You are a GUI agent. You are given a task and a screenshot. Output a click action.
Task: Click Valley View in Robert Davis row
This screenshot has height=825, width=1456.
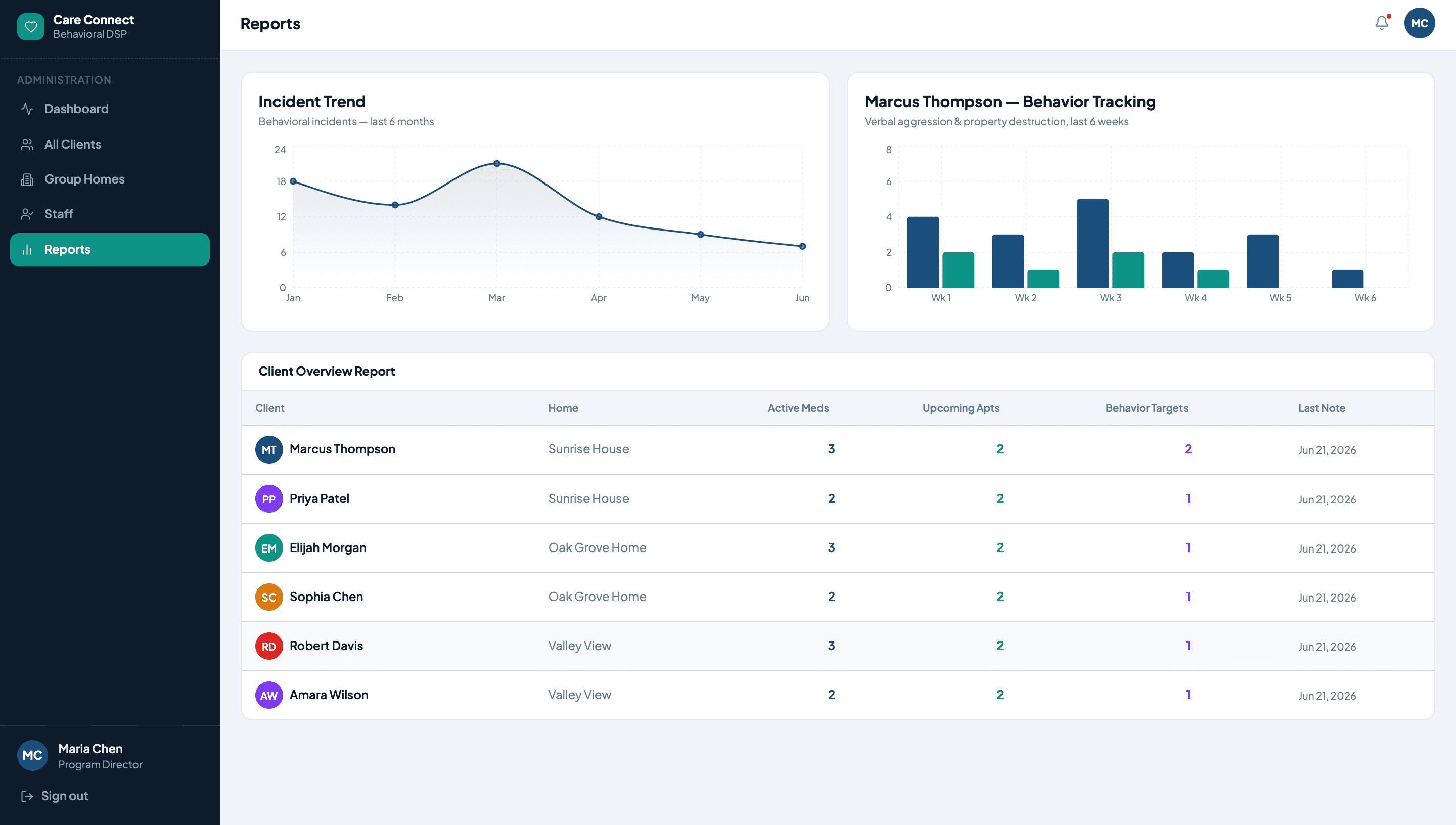579,646
